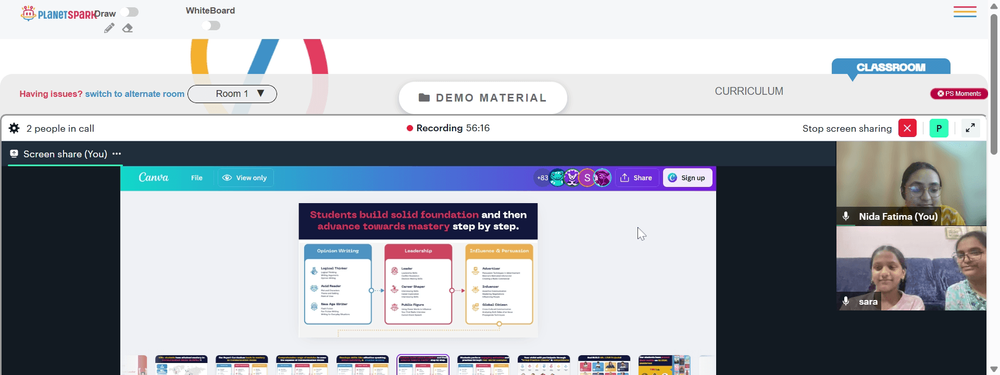Image resolution: width=1000 pixels, height=375 pixels.
Task: Click the screen share monitor icon
Action: coord(14,154)
